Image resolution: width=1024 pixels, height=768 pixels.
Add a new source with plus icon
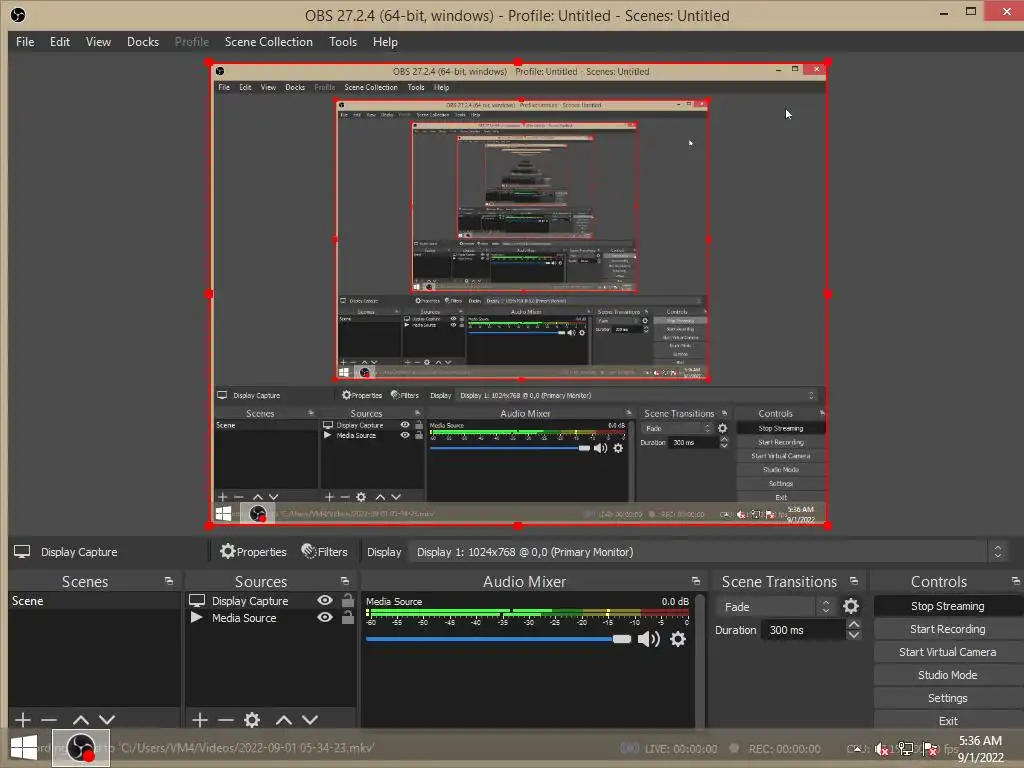[200, 720]
